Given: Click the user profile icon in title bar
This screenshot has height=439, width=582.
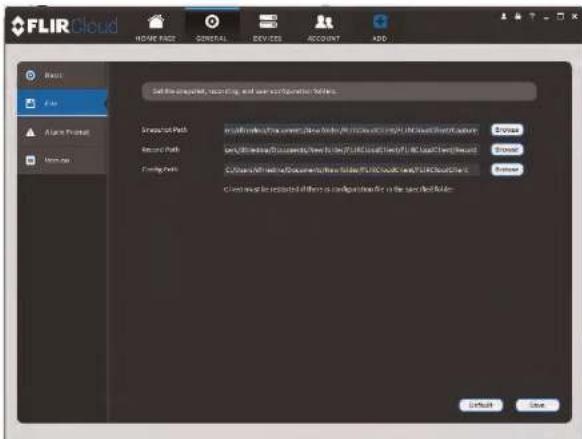Looking at the screenshot, I should [x=504, y=17].
